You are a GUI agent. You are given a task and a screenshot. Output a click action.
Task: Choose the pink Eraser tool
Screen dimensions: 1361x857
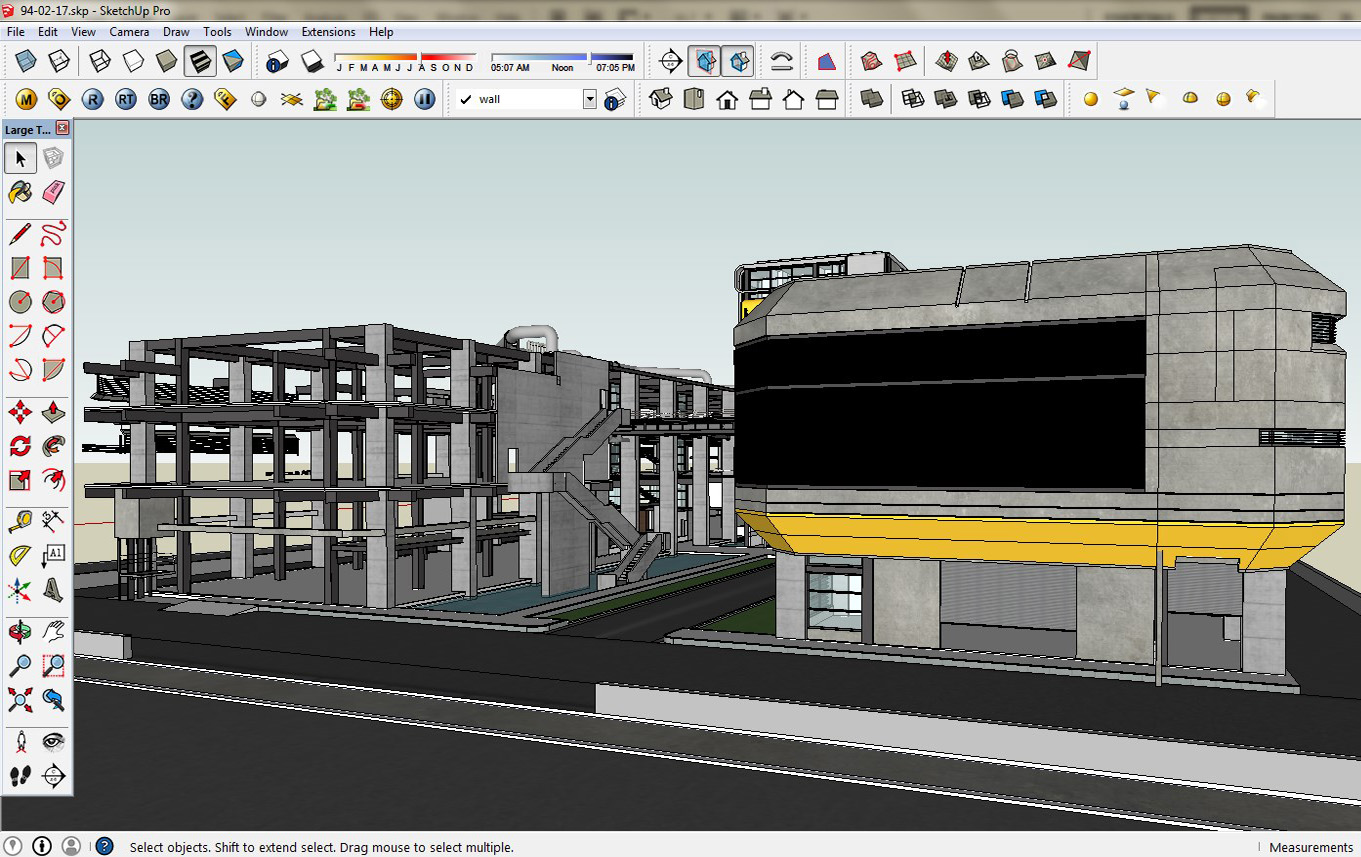coord(54,191)
